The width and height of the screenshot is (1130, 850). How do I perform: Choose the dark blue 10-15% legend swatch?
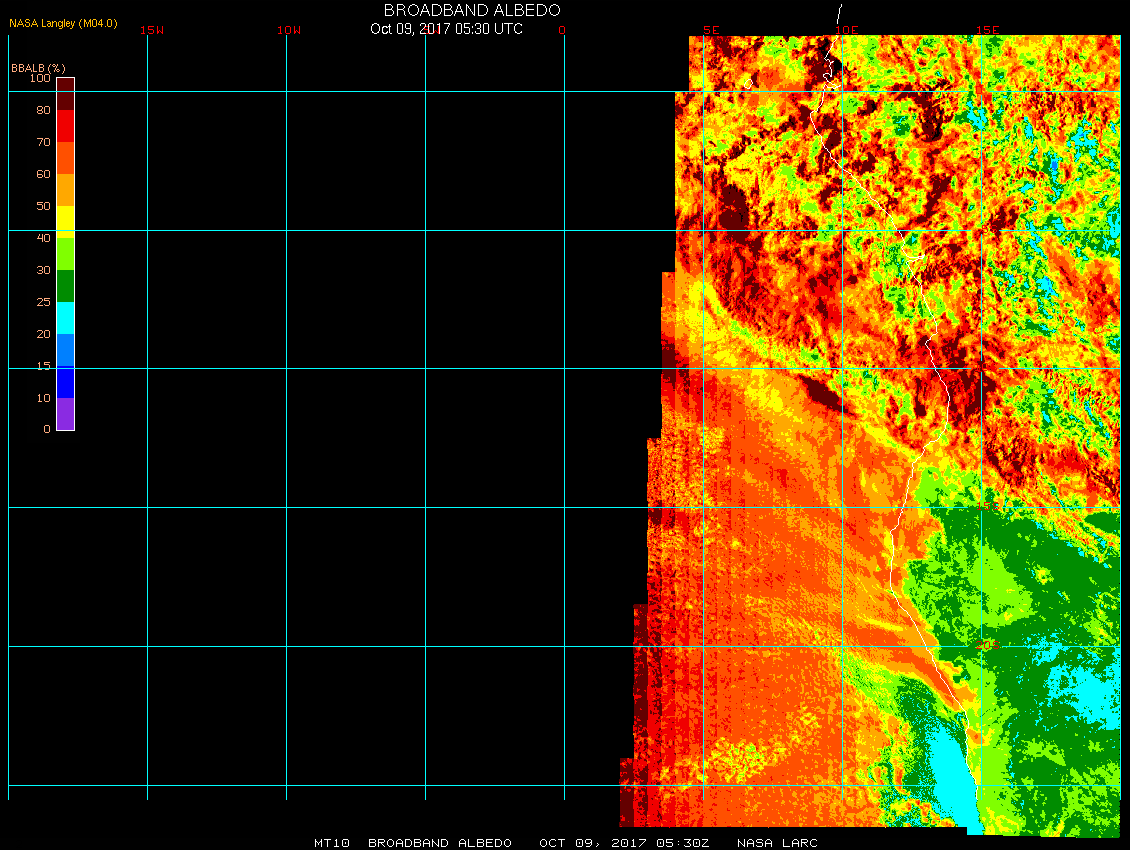click(65, 382)
